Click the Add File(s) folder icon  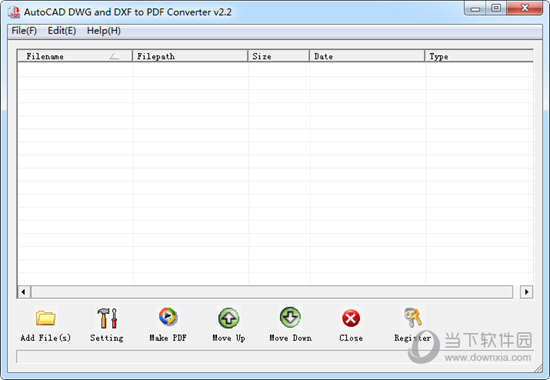pos(46,318)
